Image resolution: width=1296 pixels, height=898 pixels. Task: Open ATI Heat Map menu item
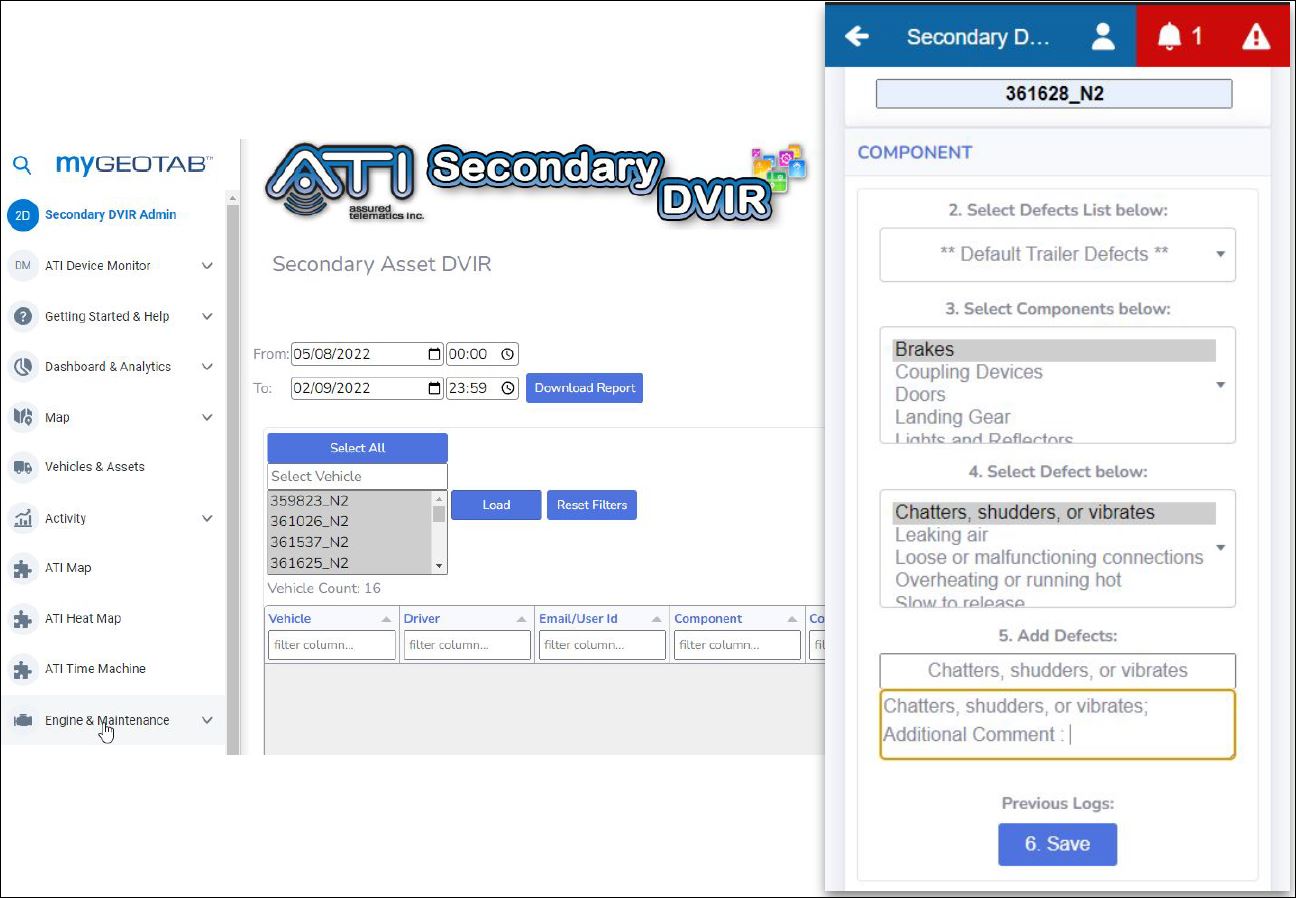[x=83, y=619]
